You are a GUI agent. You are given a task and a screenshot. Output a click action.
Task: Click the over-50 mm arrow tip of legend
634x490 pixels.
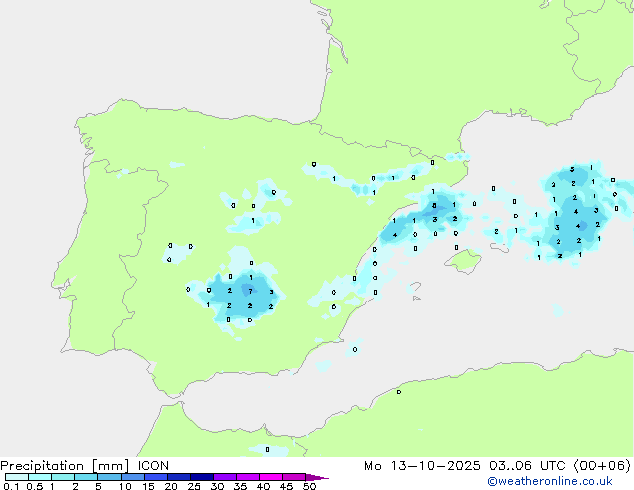(x=317, y=477)
